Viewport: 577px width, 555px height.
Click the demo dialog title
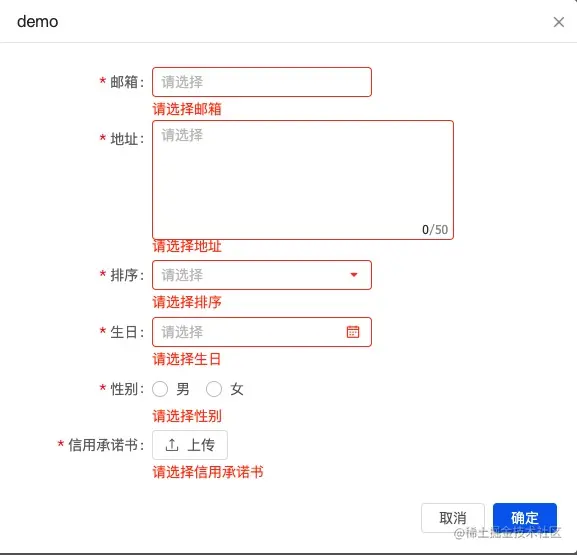[38, 22]
